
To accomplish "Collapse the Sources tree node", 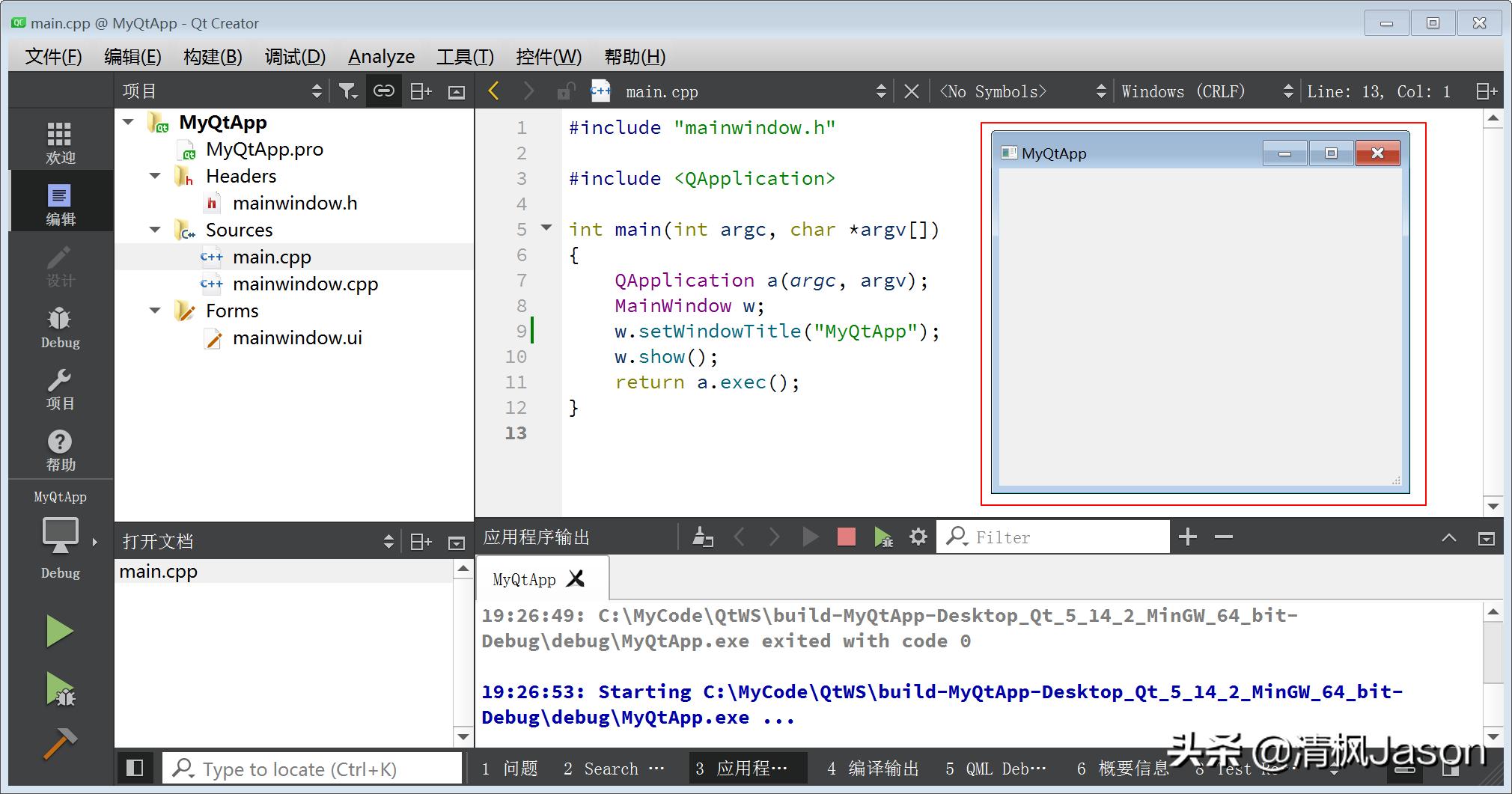I will click(x=154, y=230).
